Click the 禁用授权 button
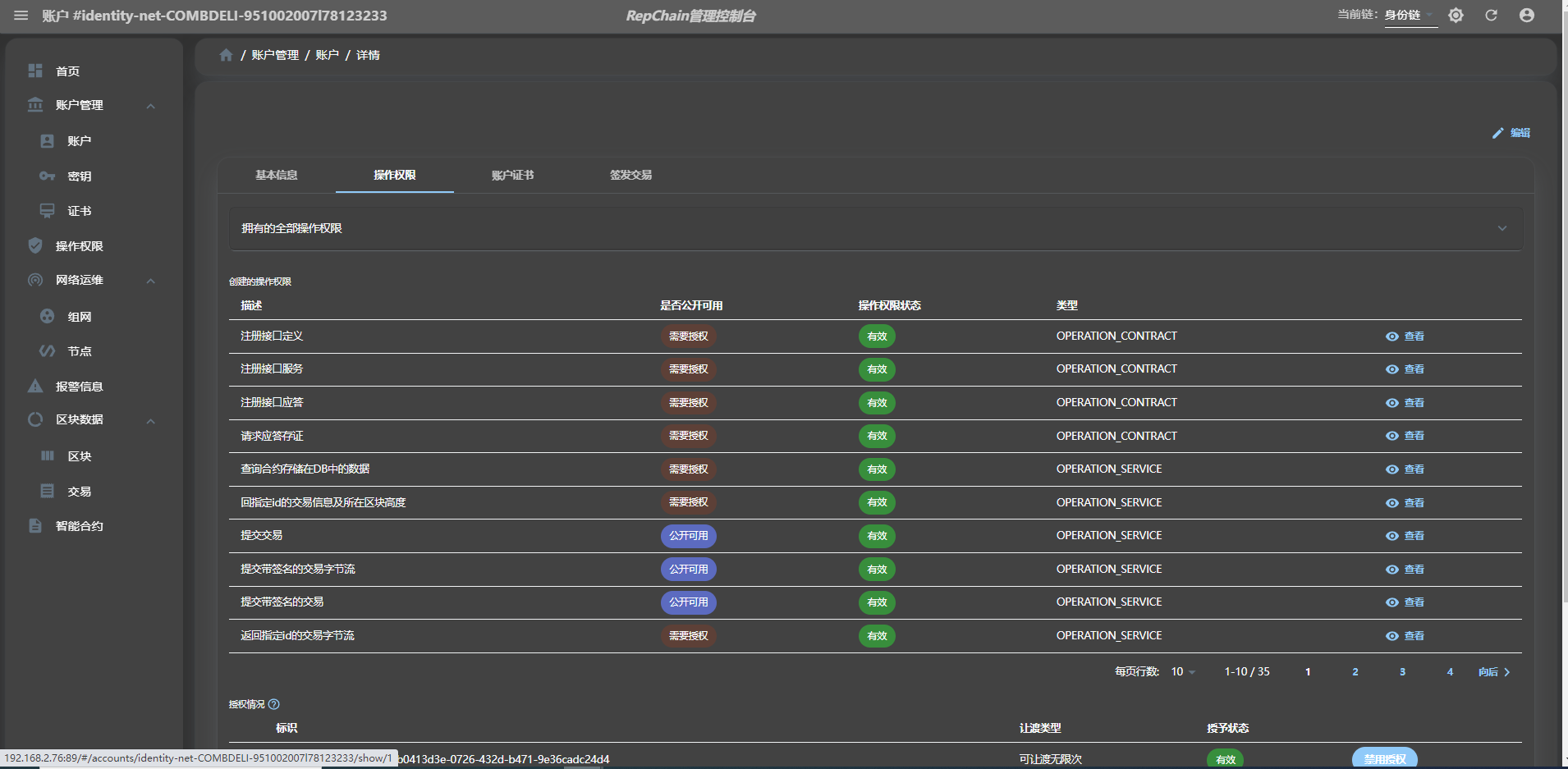Viewport: 1568px width, 769px height. pos(1385,759)
